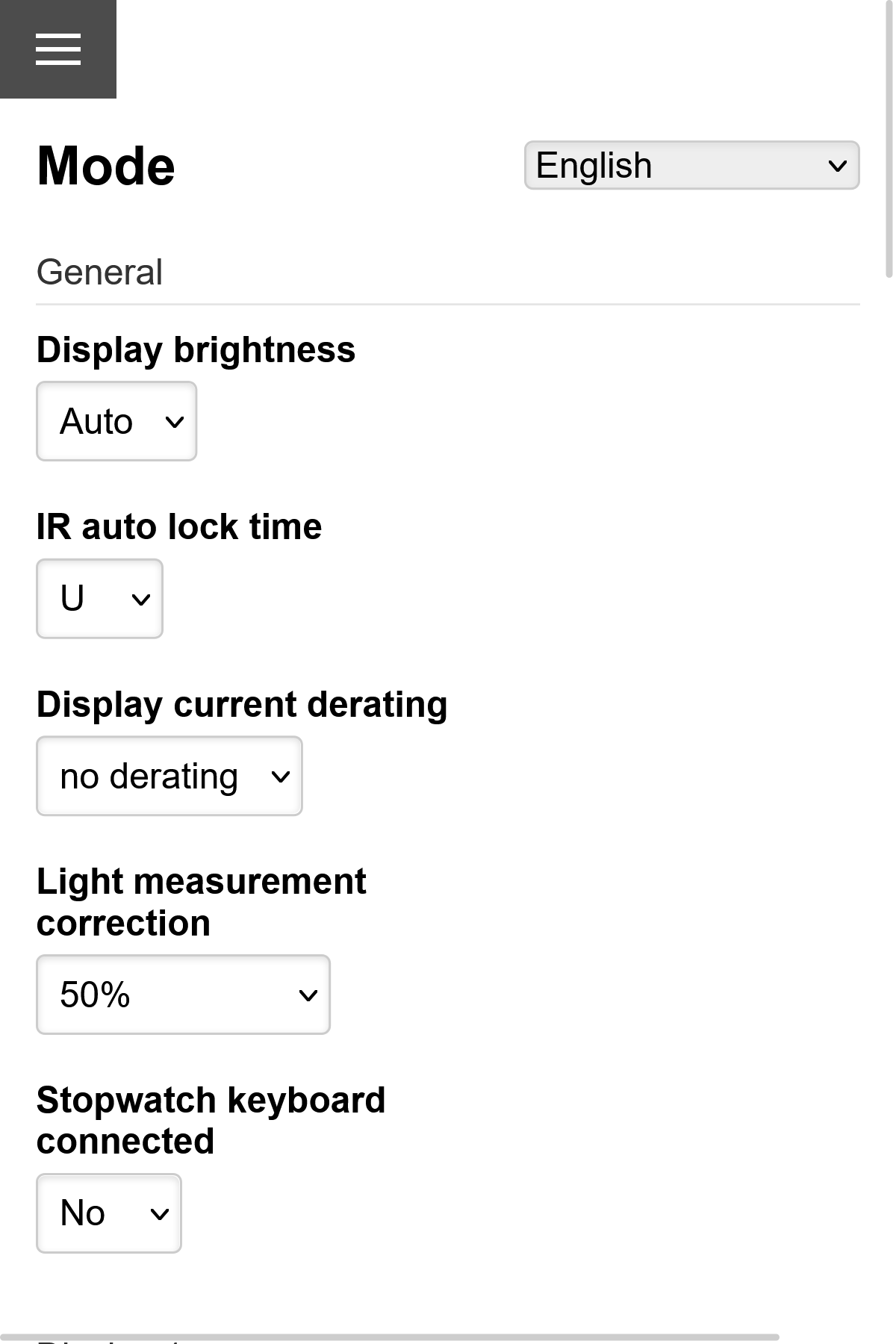The image size is (896, 1344).
Task: Click the General section heading
Action: pyautogui.click(x=99, y=272)
